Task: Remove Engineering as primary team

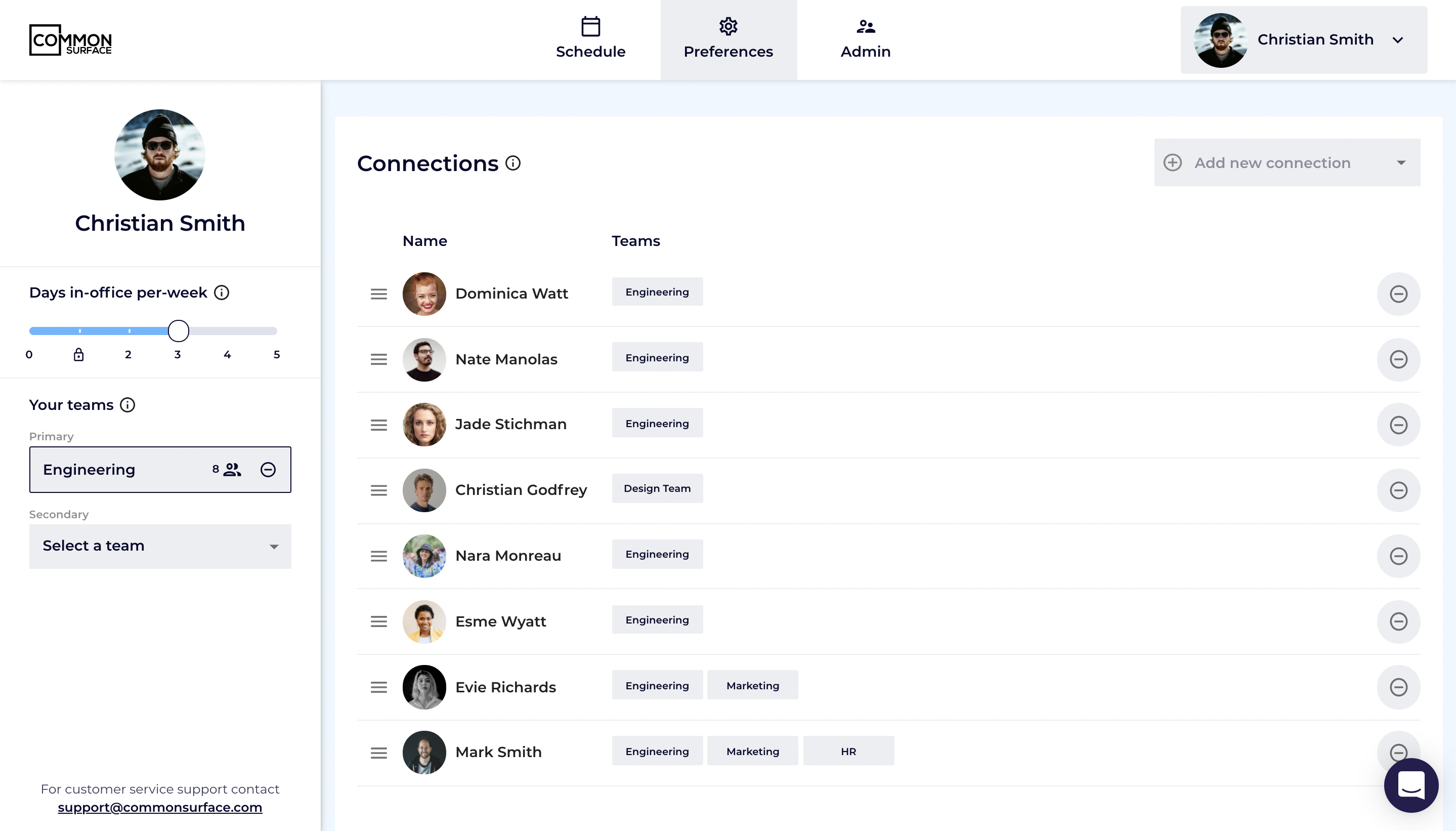Action: tap(268, 470)
